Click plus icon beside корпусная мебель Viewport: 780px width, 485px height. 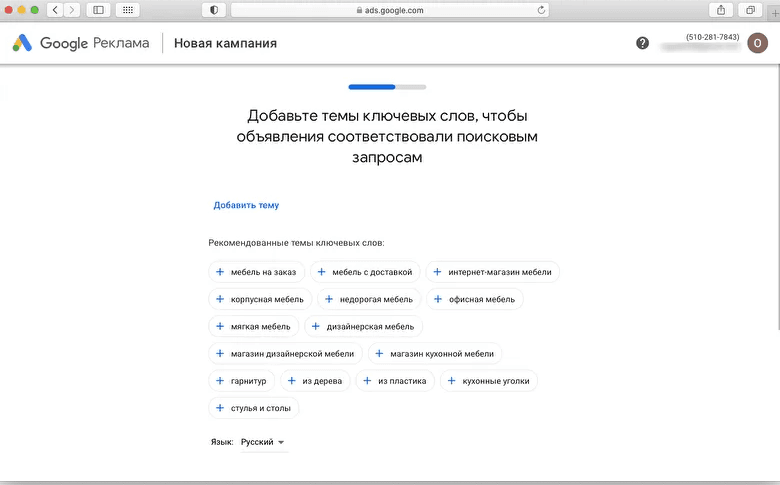(x=220, y=299)
